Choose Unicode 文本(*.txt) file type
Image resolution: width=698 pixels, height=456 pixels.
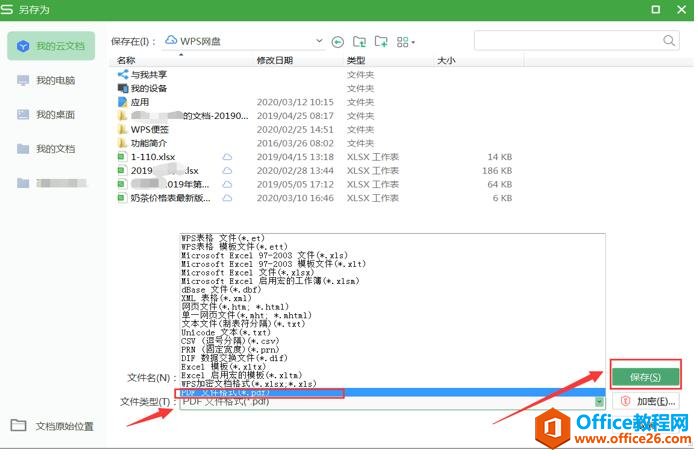226,333
